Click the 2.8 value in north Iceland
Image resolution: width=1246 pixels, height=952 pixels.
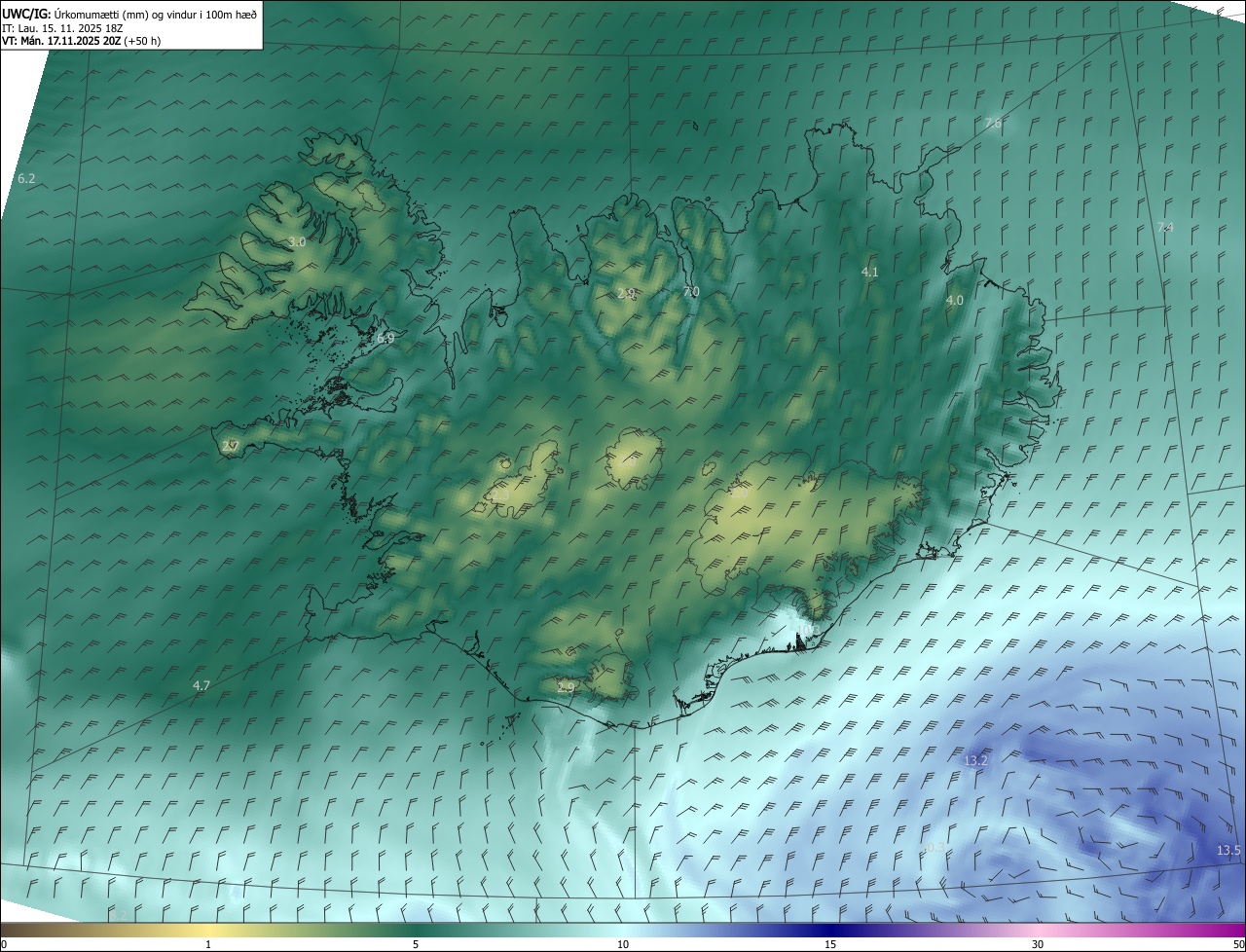pos(626,293)
